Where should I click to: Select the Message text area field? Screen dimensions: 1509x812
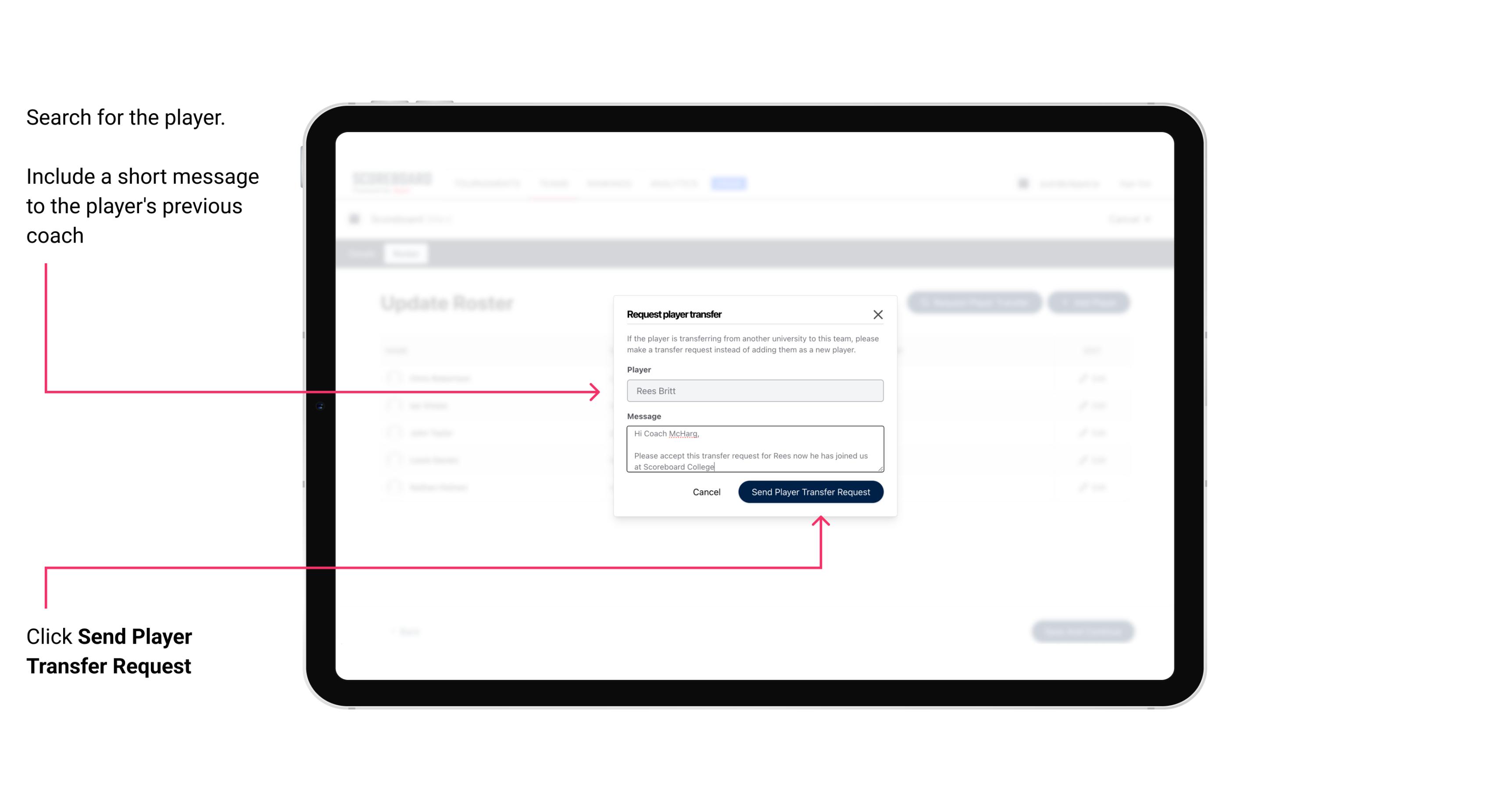753,449
